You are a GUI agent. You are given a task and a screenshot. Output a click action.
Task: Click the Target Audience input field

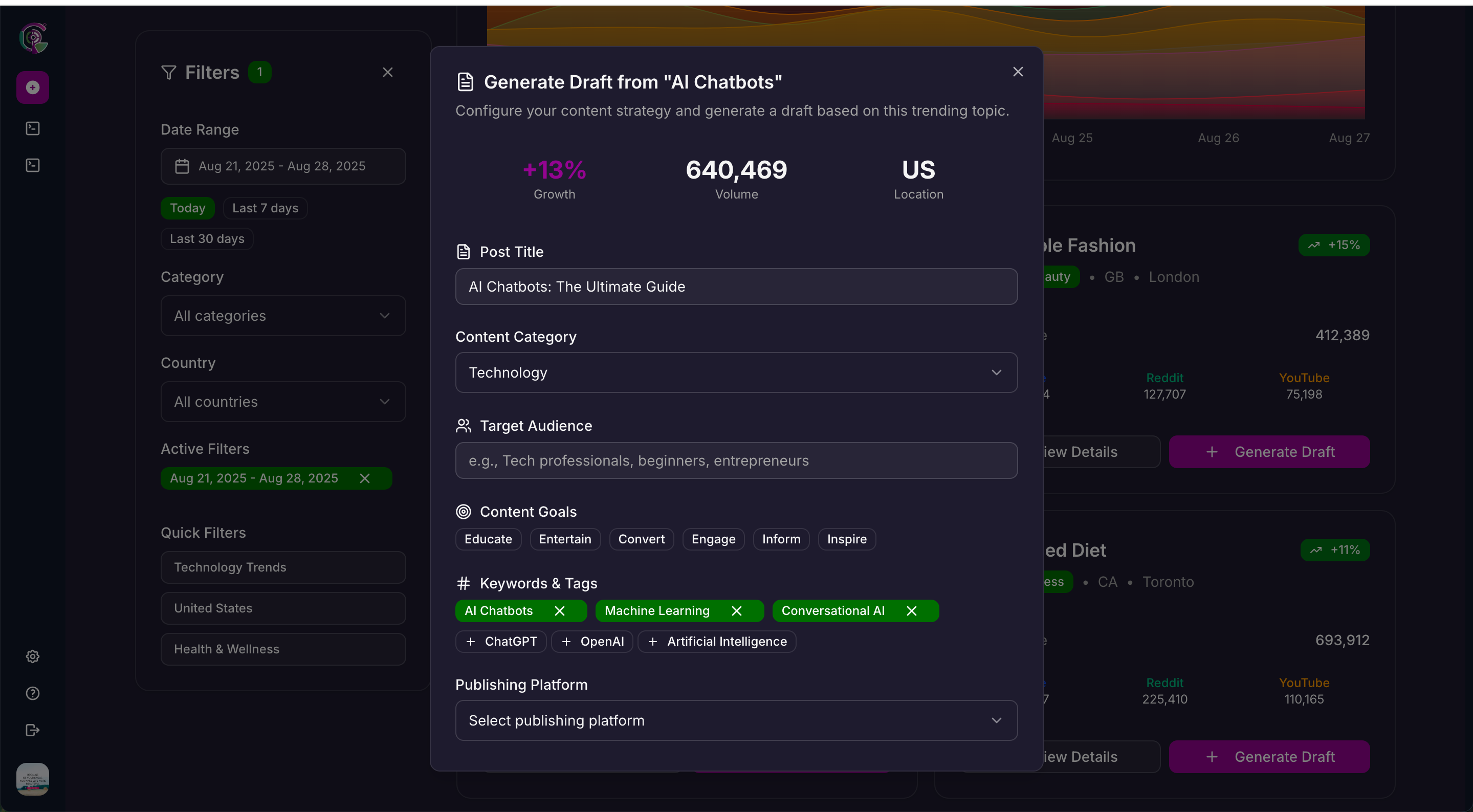736,460
